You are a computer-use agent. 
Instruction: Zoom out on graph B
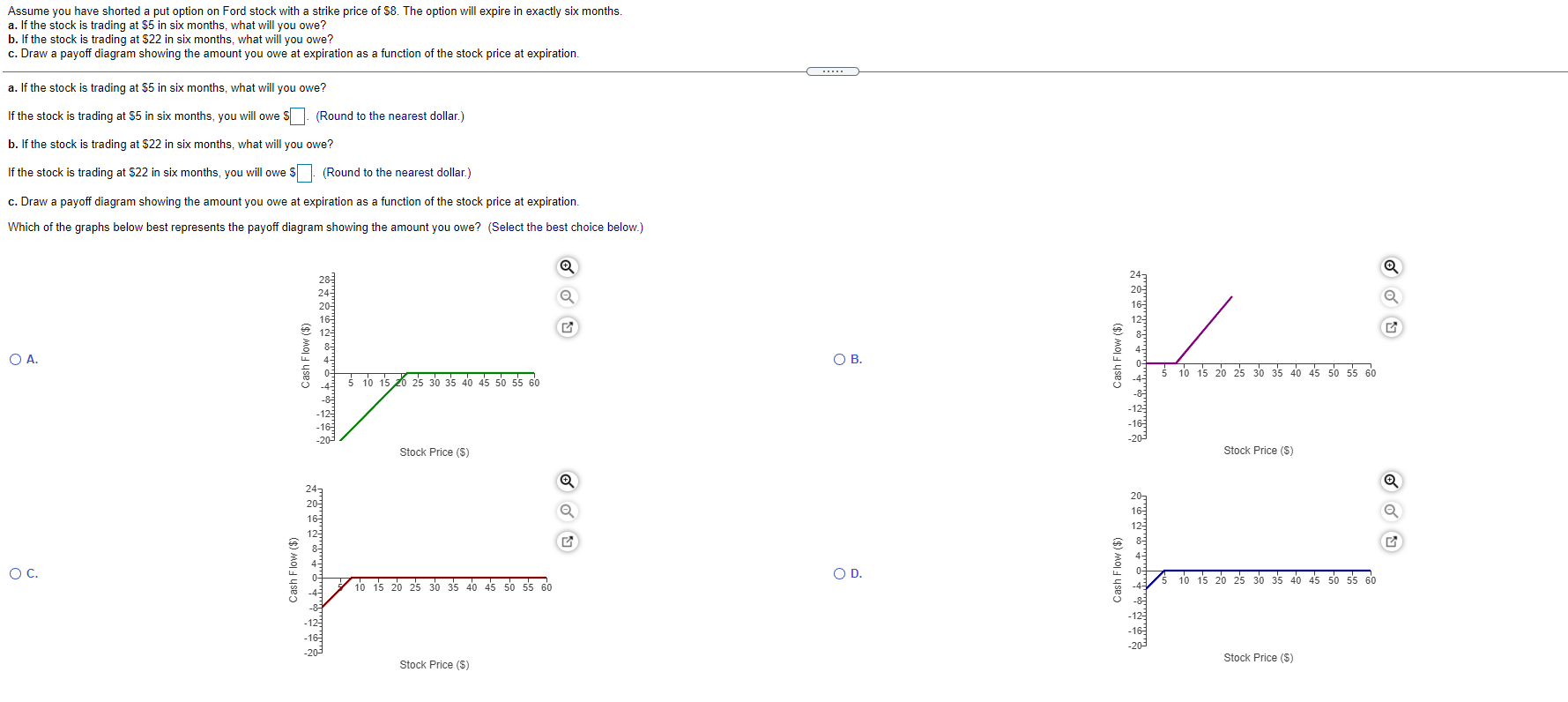coord(1391,296)
